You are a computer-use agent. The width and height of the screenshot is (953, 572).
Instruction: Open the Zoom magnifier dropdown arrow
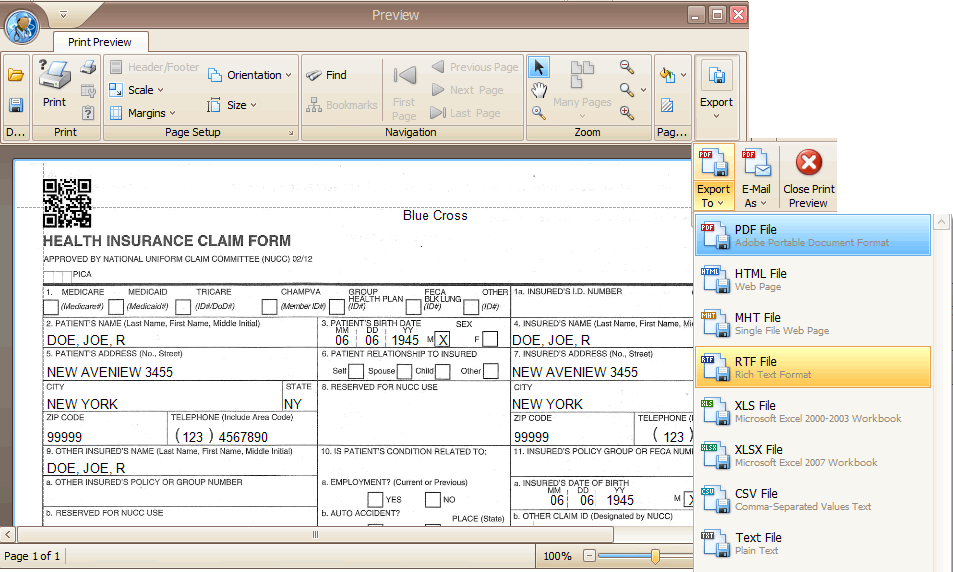(x=644, y=90)
